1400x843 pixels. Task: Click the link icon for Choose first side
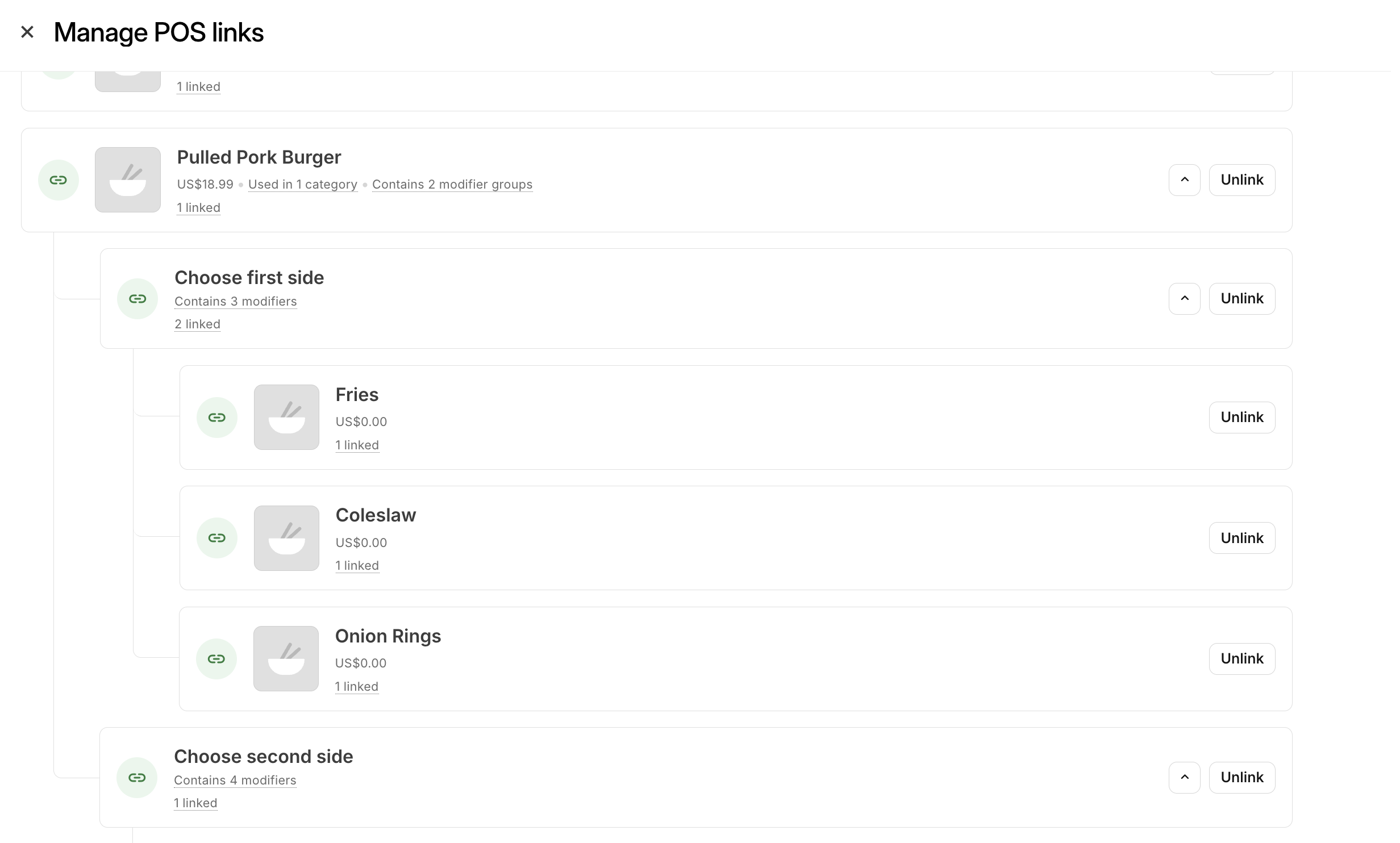coord(137,299)
